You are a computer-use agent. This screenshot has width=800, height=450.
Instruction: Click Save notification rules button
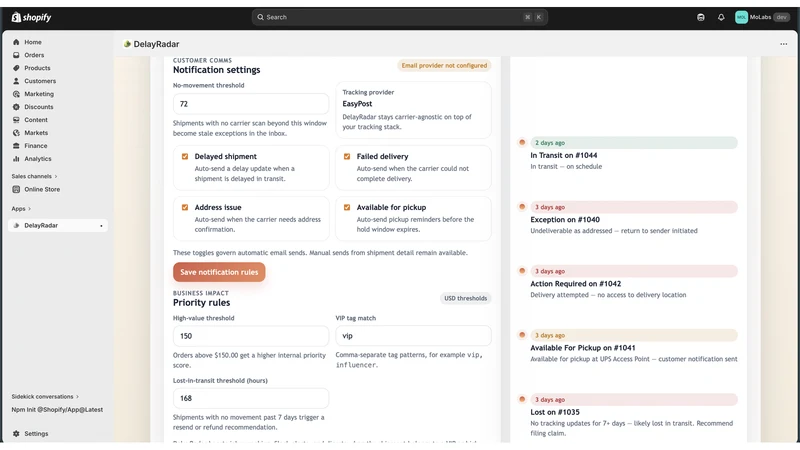tap(219, 272)
